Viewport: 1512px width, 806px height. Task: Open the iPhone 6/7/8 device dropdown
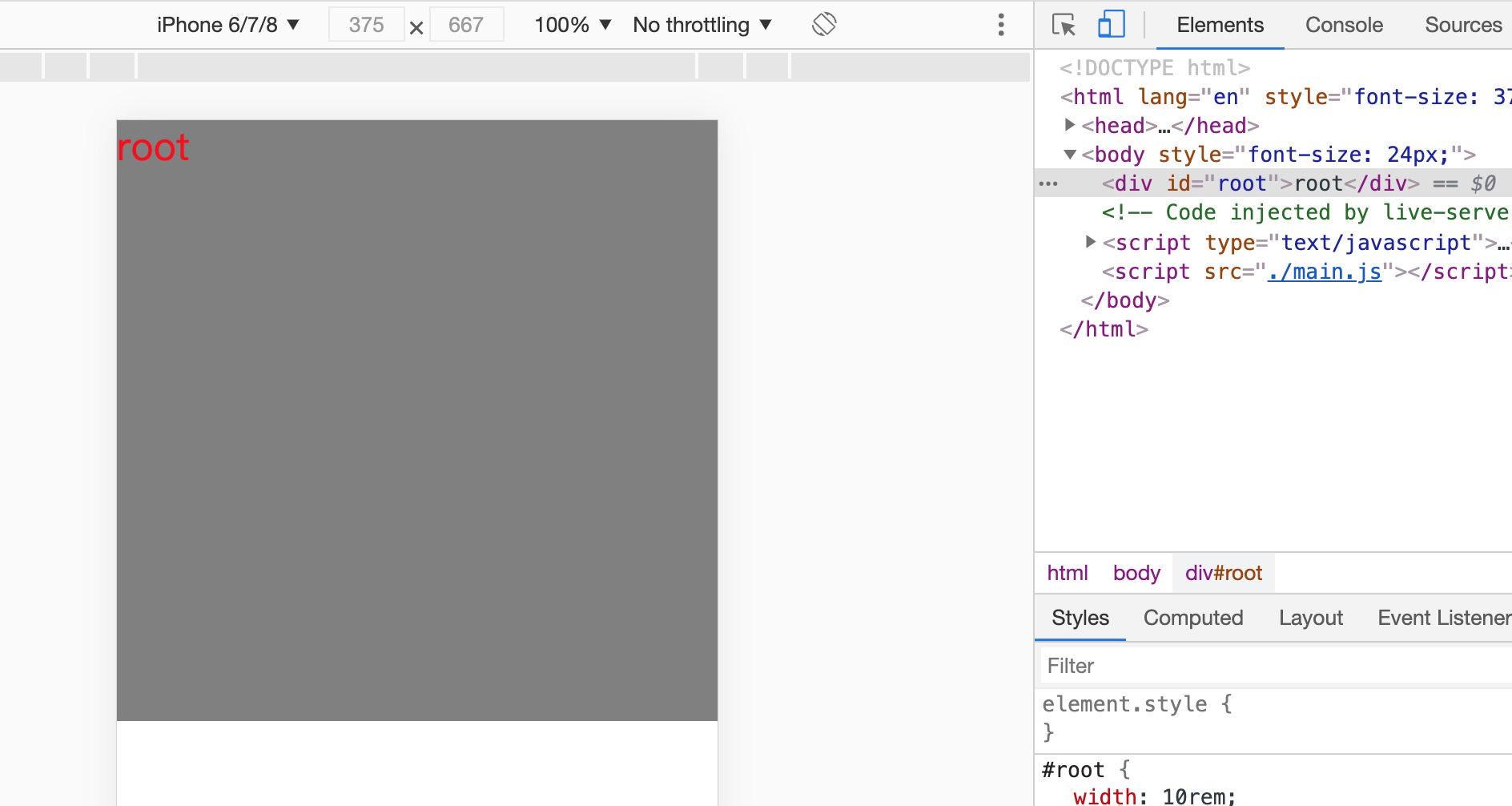[x=228, y=25]
